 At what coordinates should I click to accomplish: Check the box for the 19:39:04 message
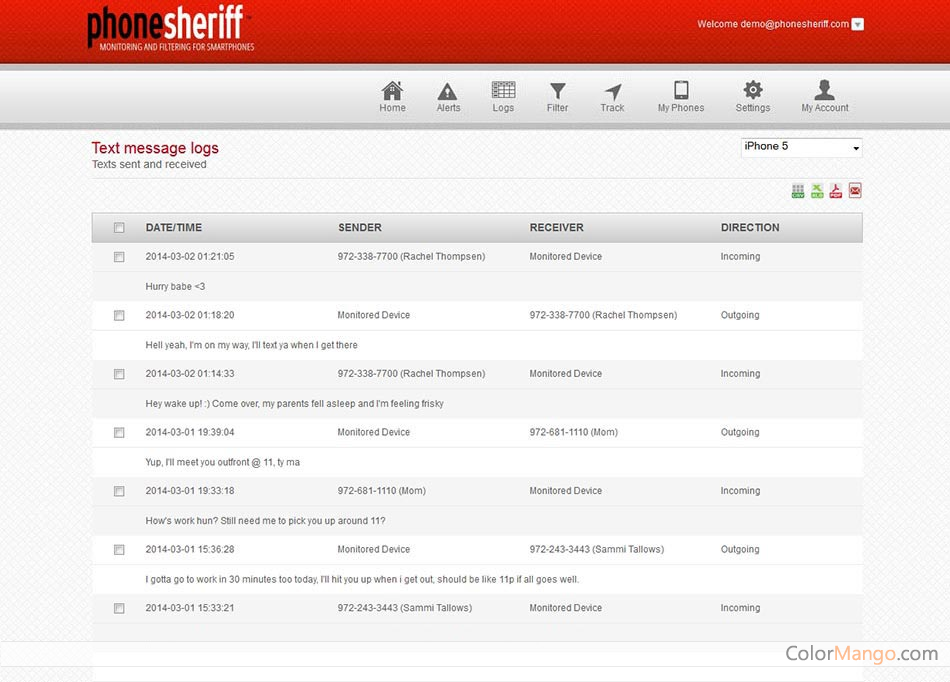pyautogui.click(x=119, y=432)
